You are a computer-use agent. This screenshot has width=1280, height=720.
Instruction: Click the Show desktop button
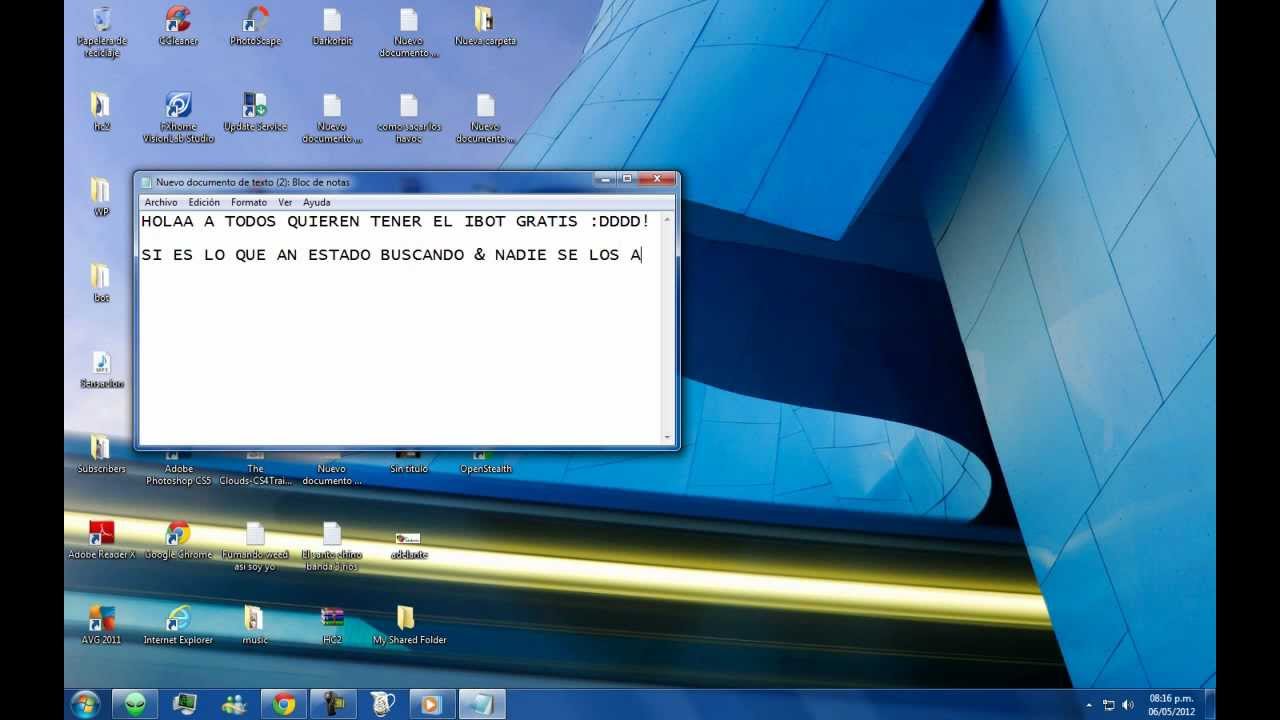tap(1210, 704)
